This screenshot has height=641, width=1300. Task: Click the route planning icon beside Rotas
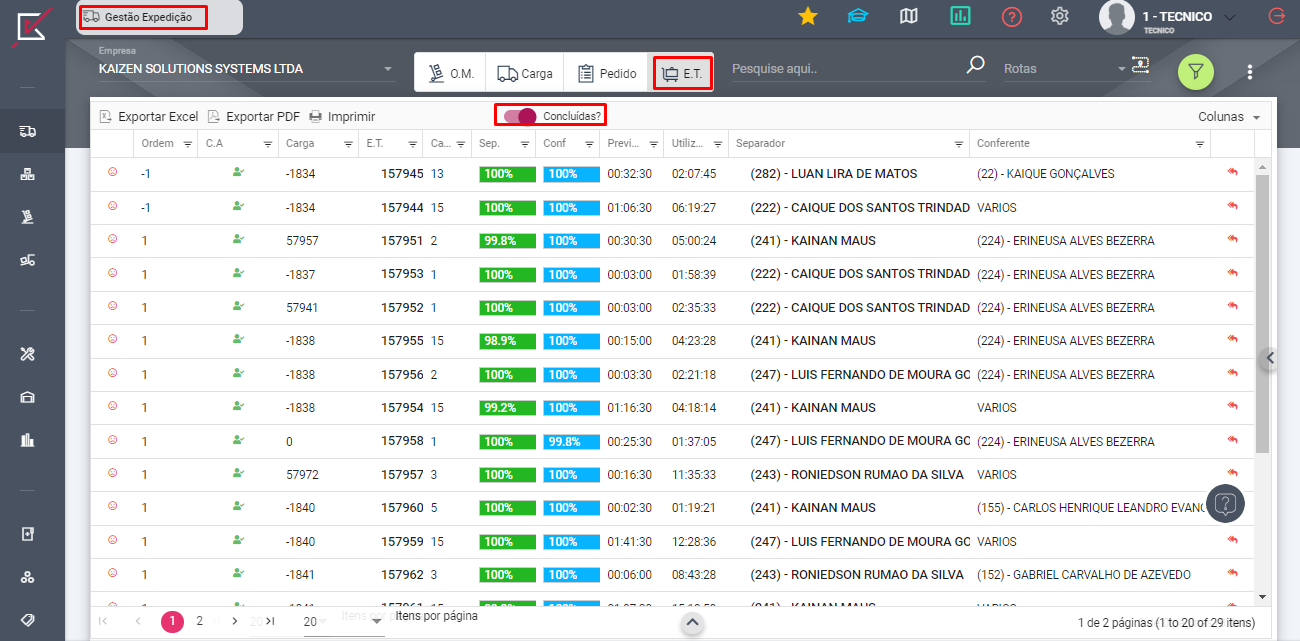point(1141,64)
